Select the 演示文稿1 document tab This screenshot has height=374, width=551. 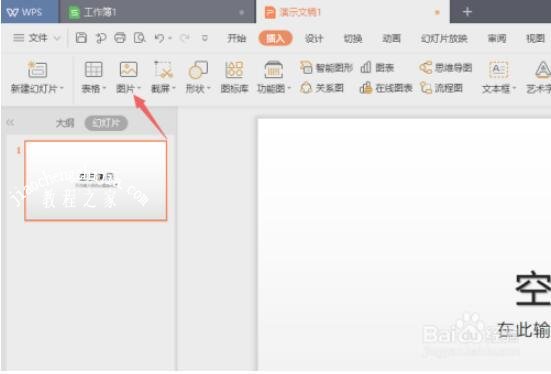tap(352, 12)
